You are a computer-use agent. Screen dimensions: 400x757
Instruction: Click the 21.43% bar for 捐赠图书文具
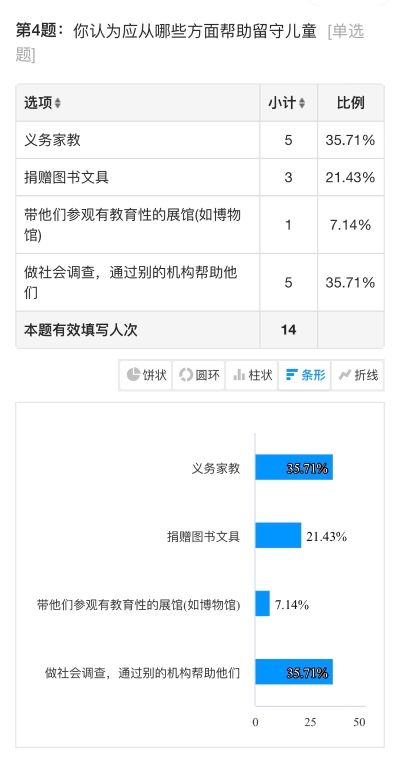[x=278, y=535]
